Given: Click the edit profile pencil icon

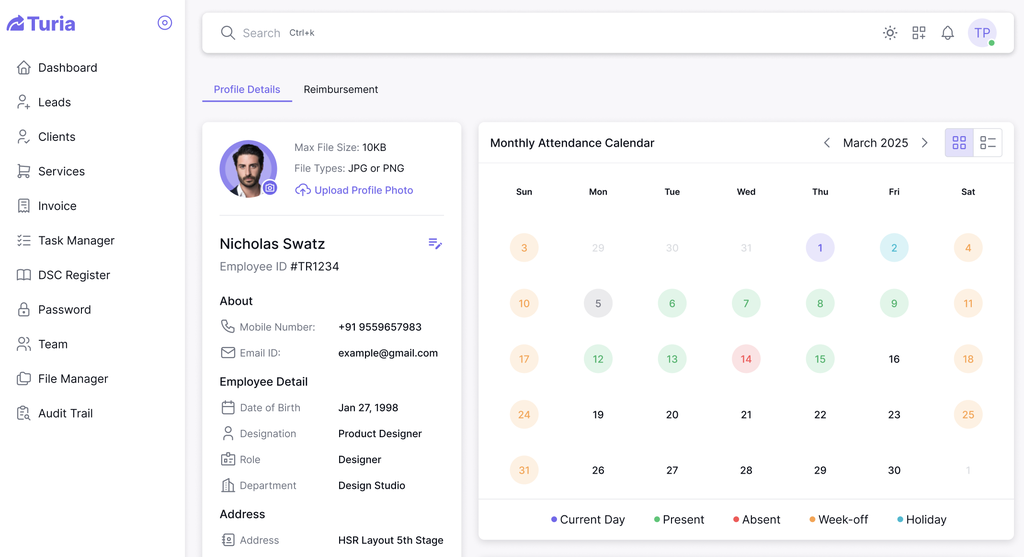Looking at the screenshot, I should pyautogui.click(x=435, y=244).
